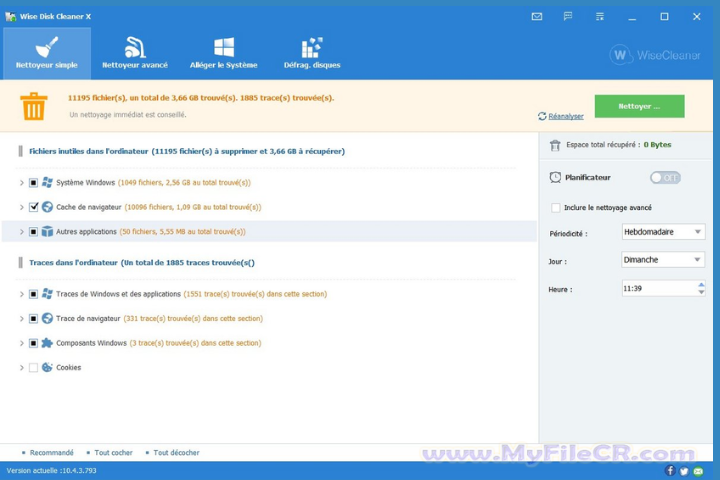The image size is (720, 480).
Task: Click the Wise Disk Cleaner app icon in the title bar
Action: tap(10, 17)
